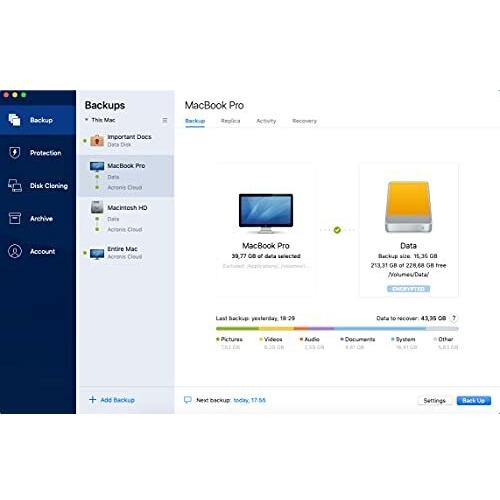Image resolution: width=500 pixels, height=500 pixels.
Task: Select the Important Docs backup entry
Action: [126, 140]
